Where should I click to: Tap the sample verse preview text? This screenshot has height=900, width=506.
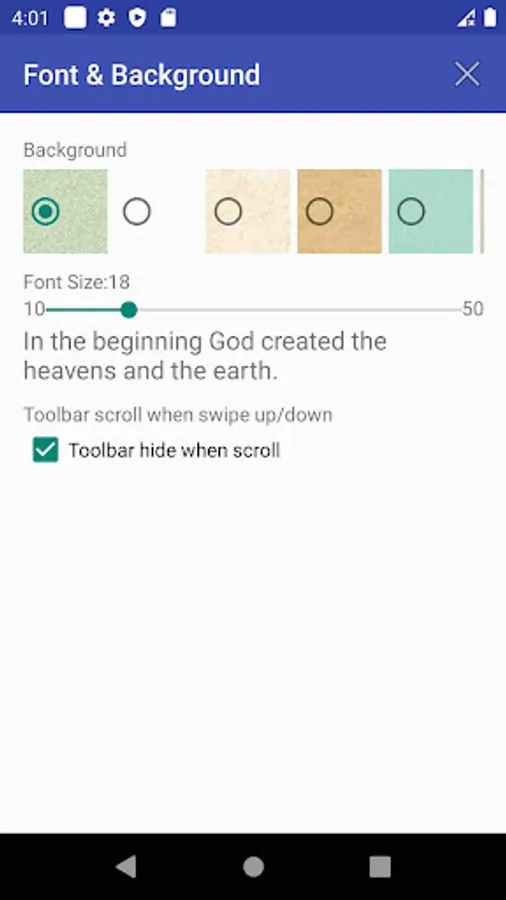205,356
